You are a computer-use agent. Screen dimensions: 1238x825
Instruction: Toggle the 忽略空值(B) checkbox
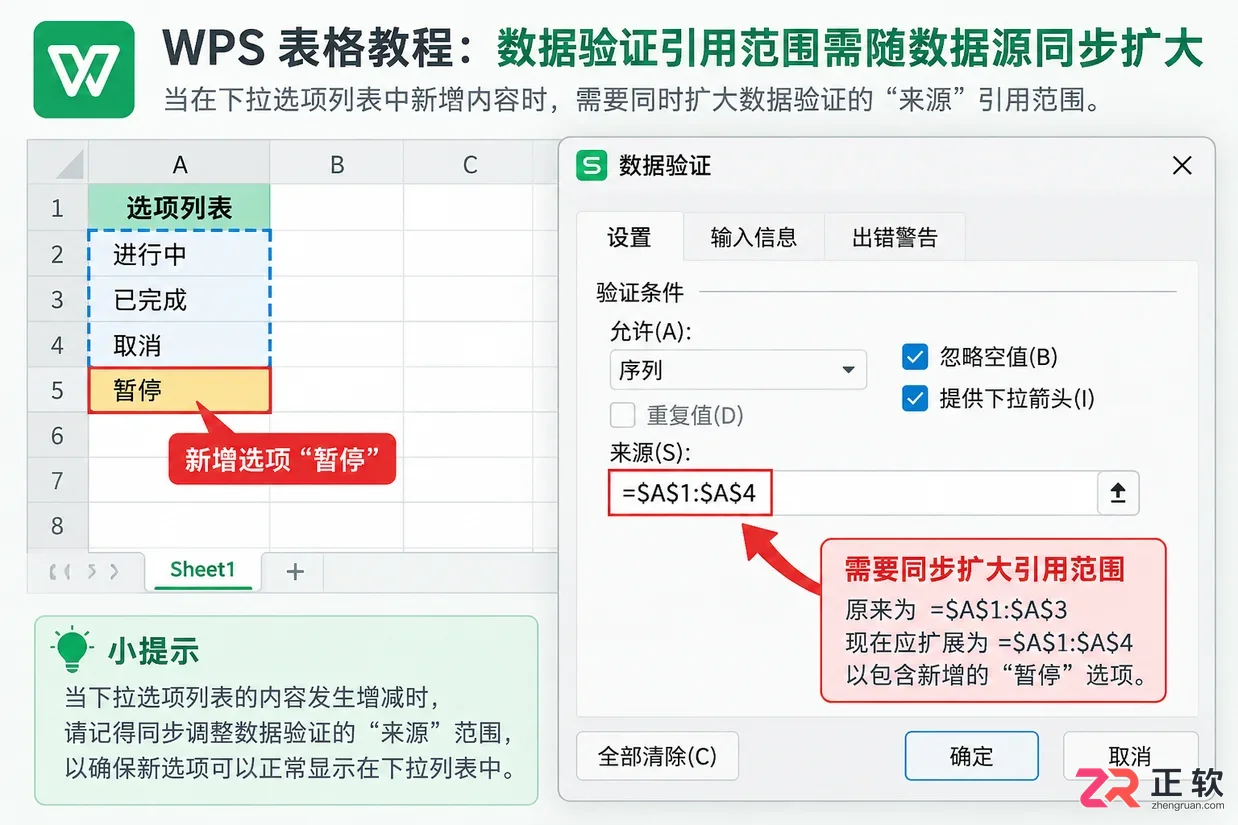coord(915,357)
